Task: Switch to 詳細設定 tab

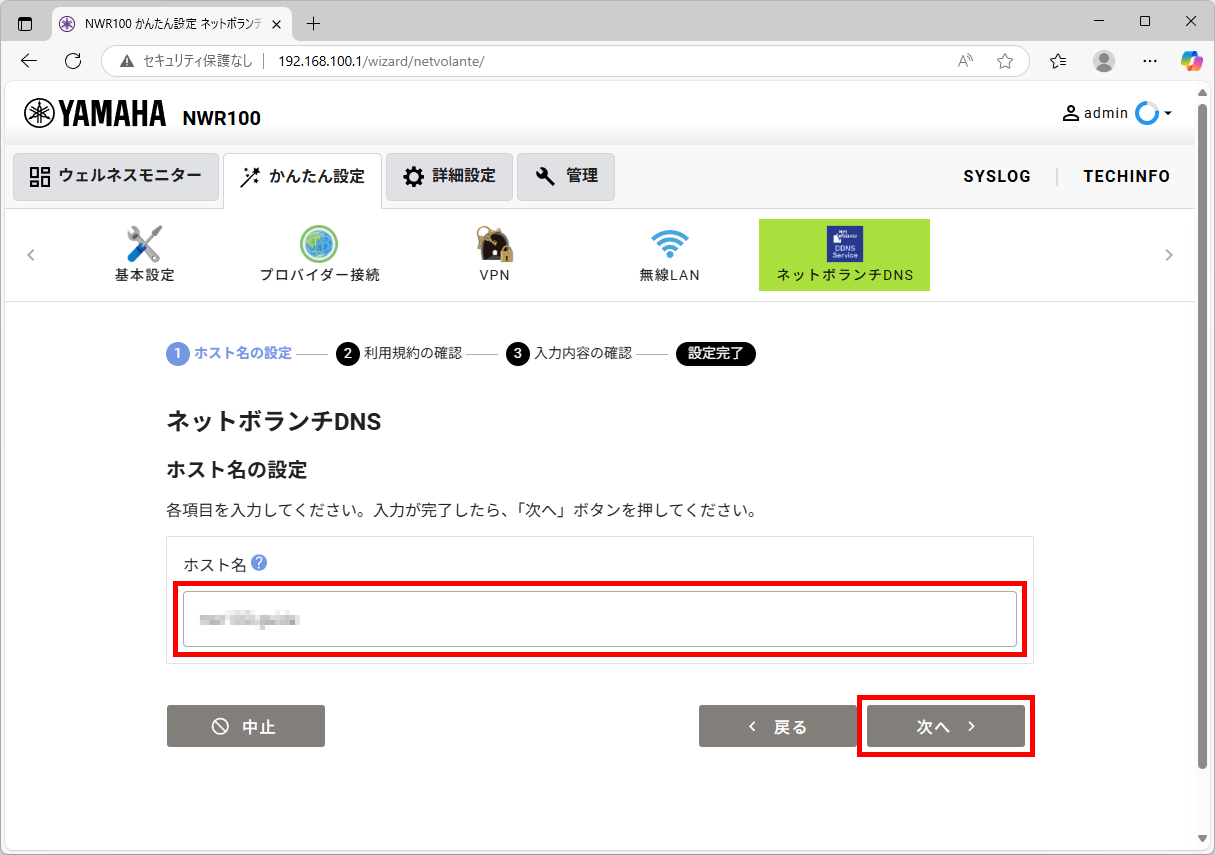Action: (449, 177)
